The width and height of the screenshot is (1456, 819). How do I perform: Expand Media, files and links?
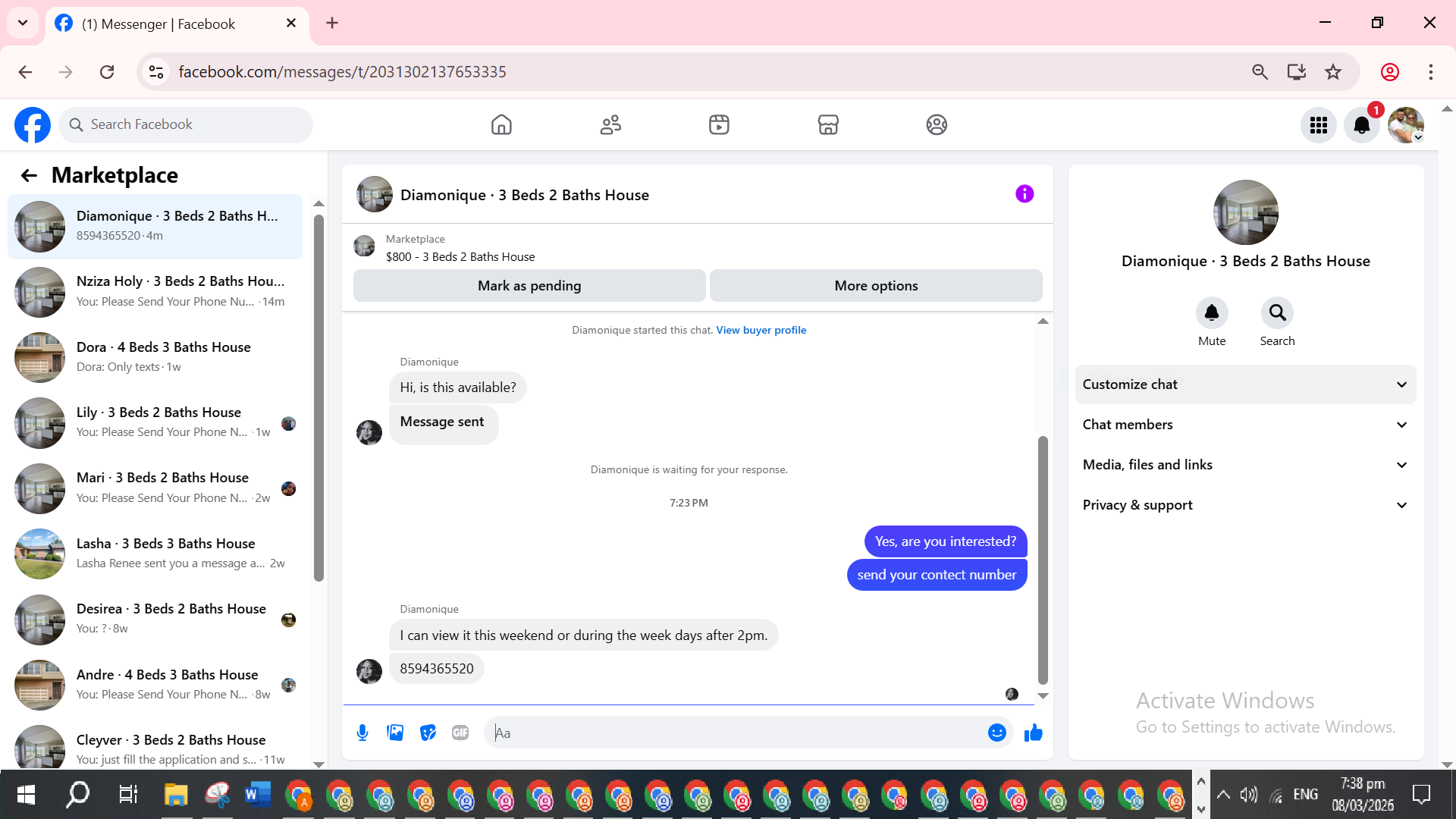click(1245, 465)
